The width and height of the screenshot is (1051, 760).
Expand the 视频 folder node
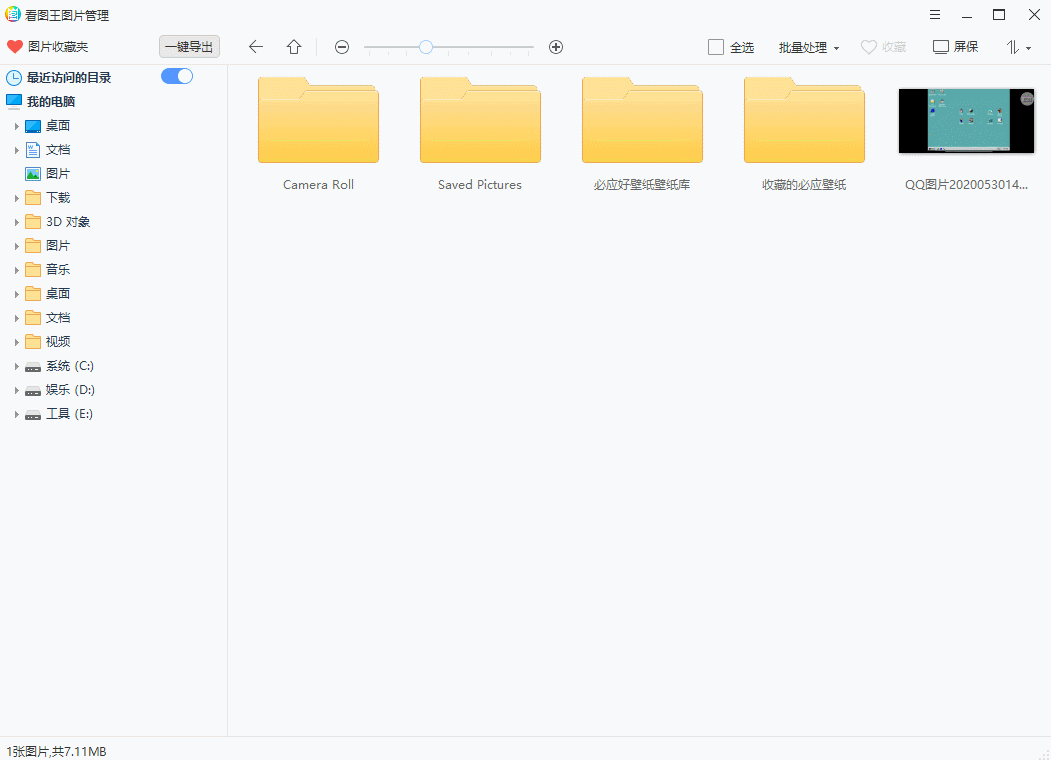coord(17,342)
